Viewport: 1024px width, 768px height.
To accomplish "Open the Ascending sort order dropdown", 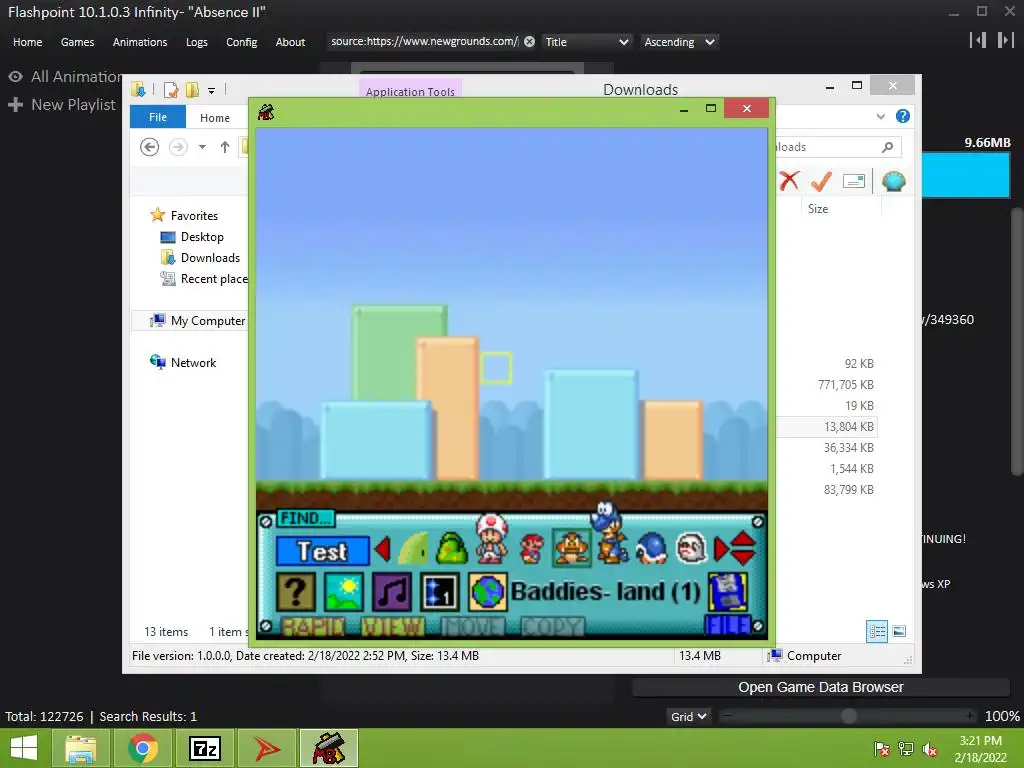I will [x=679, y=42].
